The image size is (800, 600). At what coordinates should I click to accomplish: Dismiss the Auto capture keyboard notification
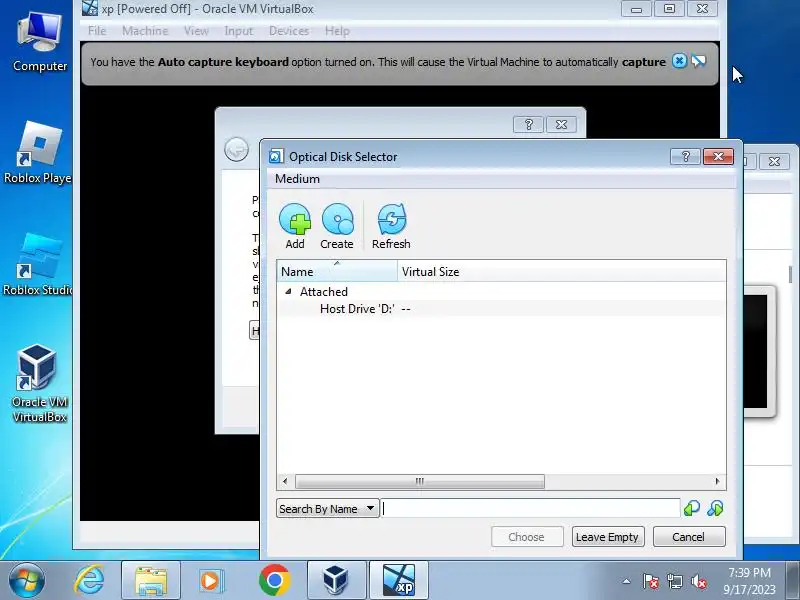pyautogui.click(x=679, y=61)
